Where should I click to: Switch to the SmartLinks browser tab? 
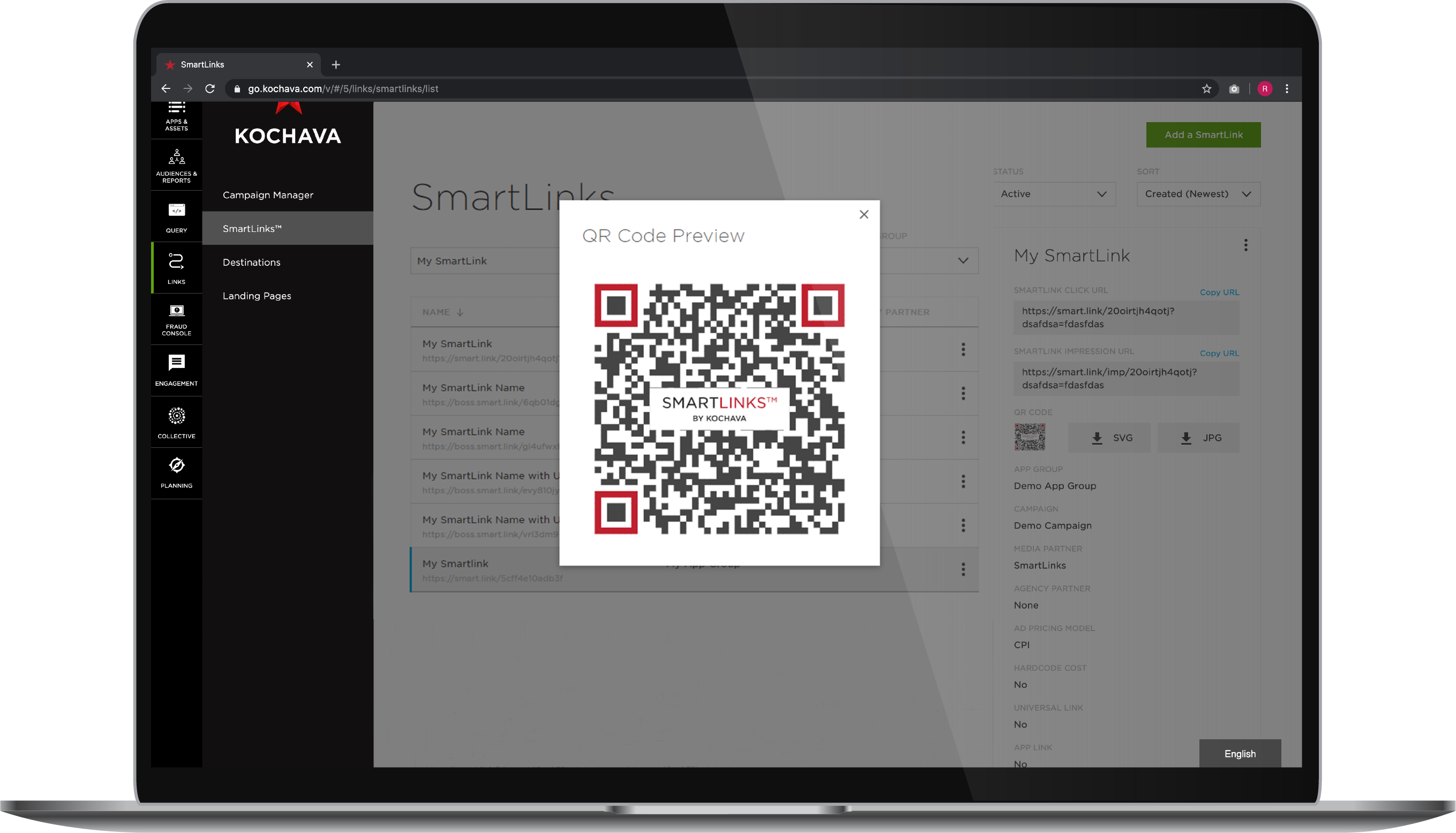[238, 65]
